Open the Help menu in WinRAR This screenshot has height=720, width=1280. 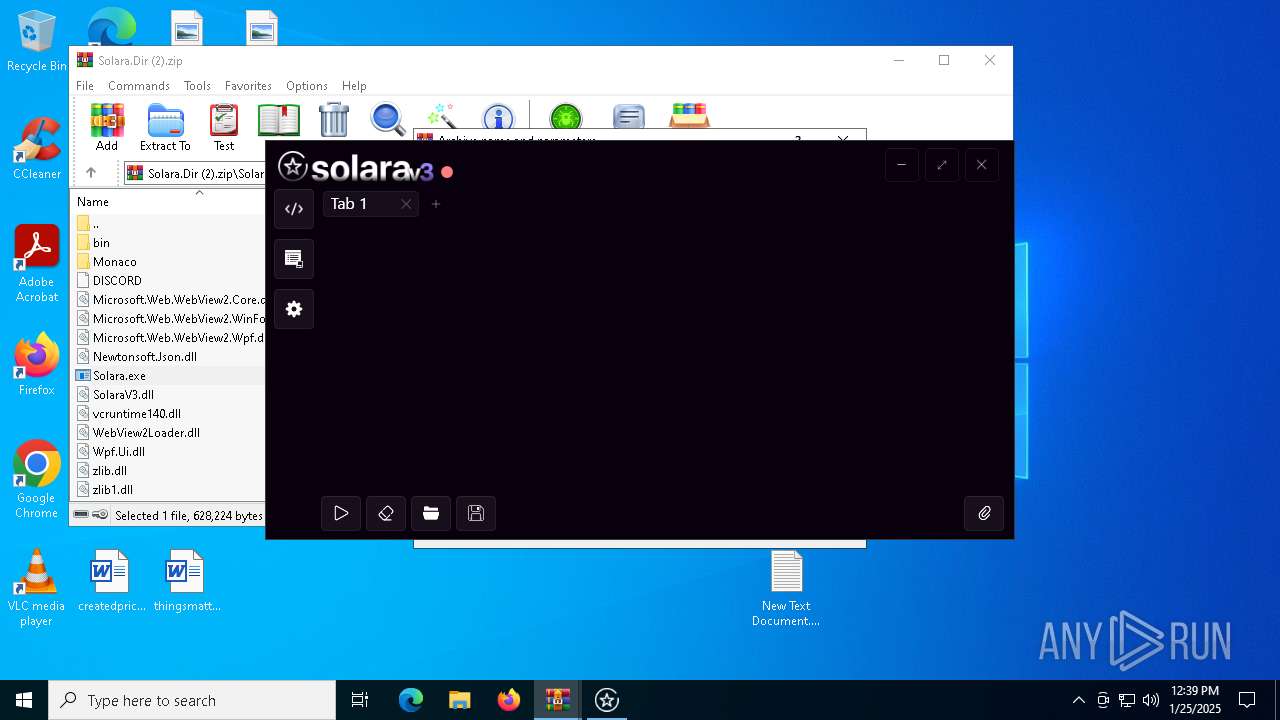click(354, 86)
